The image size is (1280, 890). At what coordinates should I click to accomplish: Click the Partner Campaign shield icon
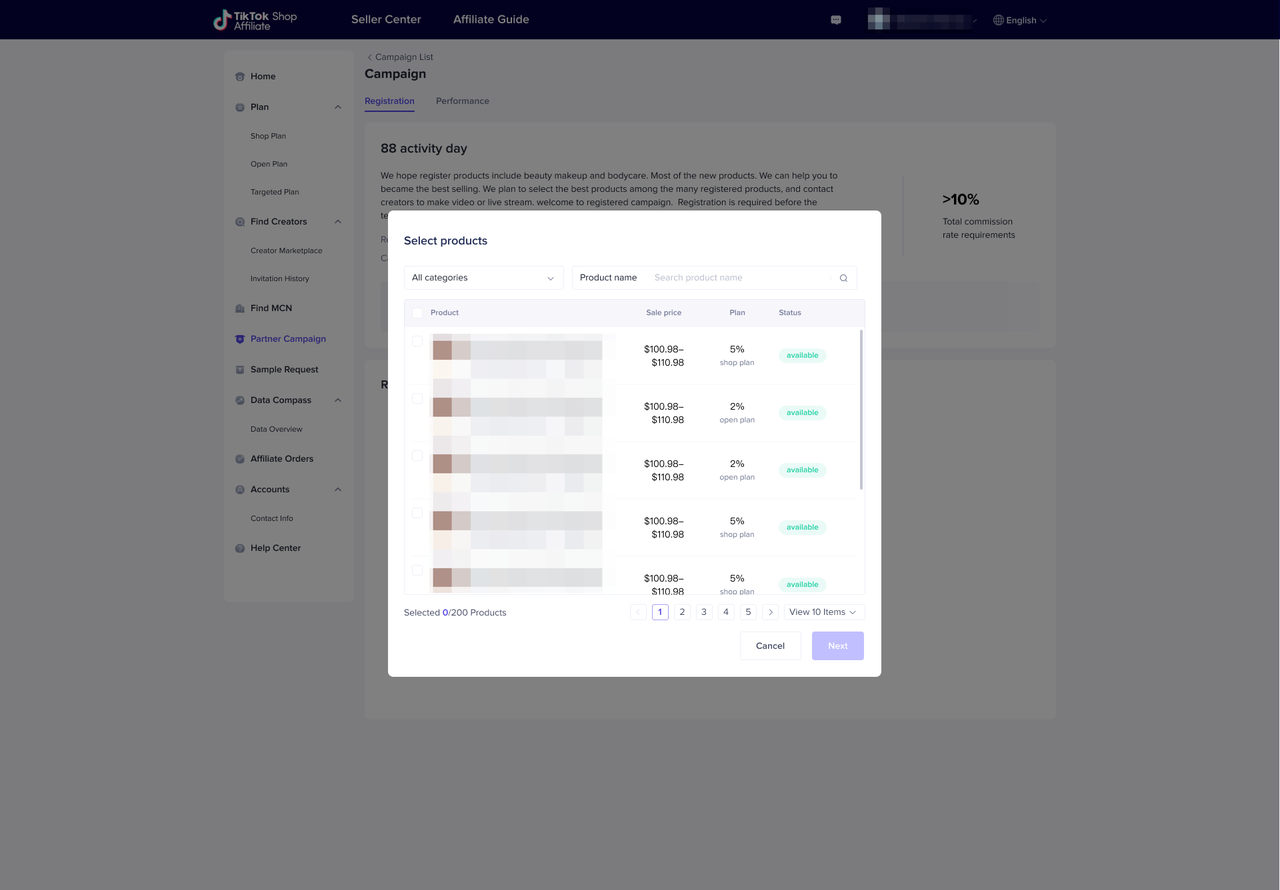click(240, 339)
